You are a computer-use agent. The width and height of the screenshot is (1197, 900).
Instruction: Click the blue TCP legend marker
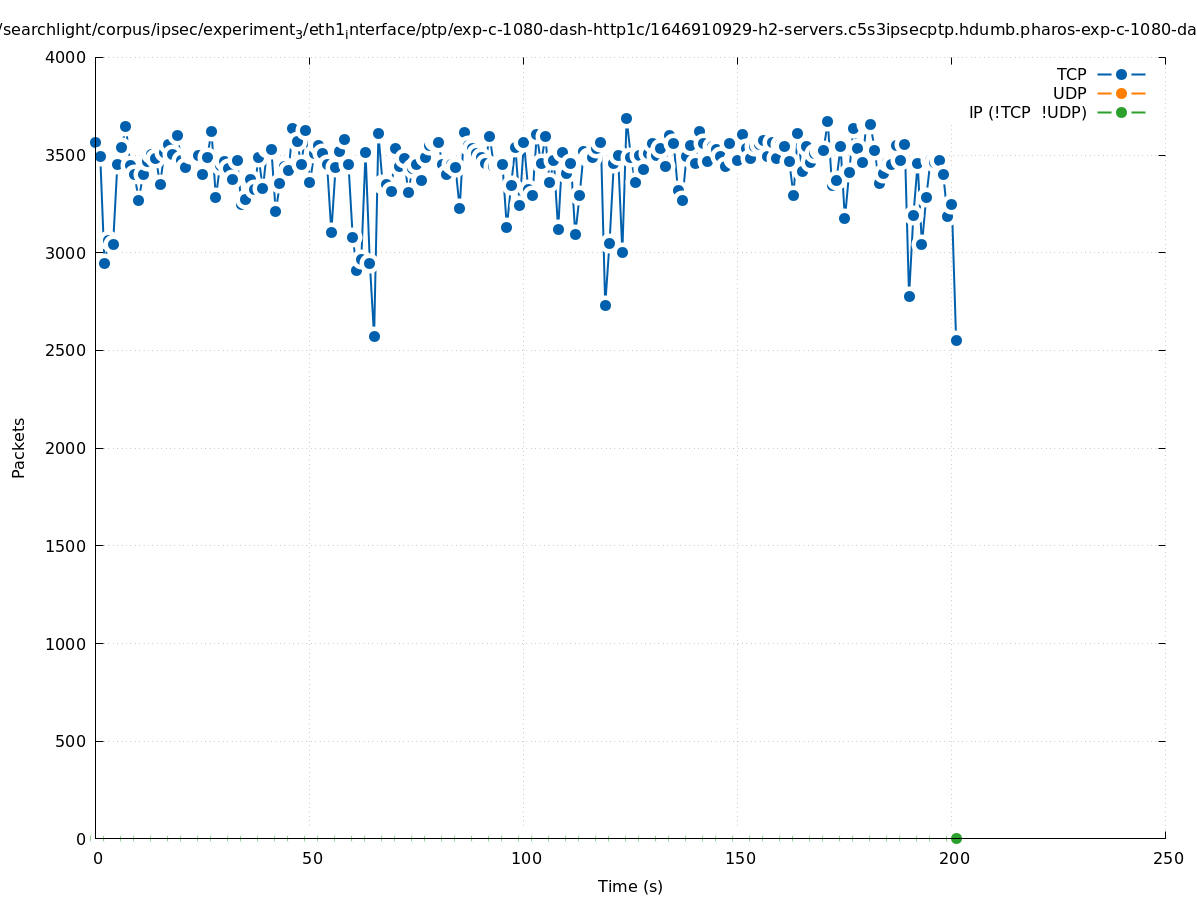coord(1121,74)
